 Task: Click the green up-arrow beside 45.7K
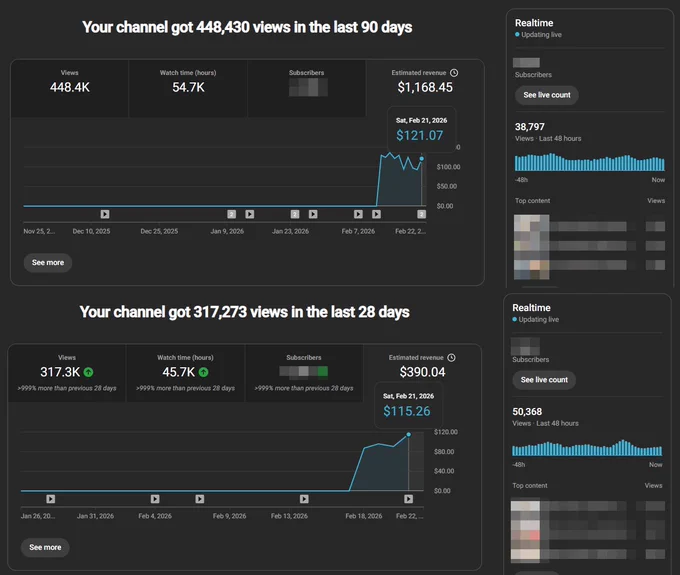tap(203, 372)
